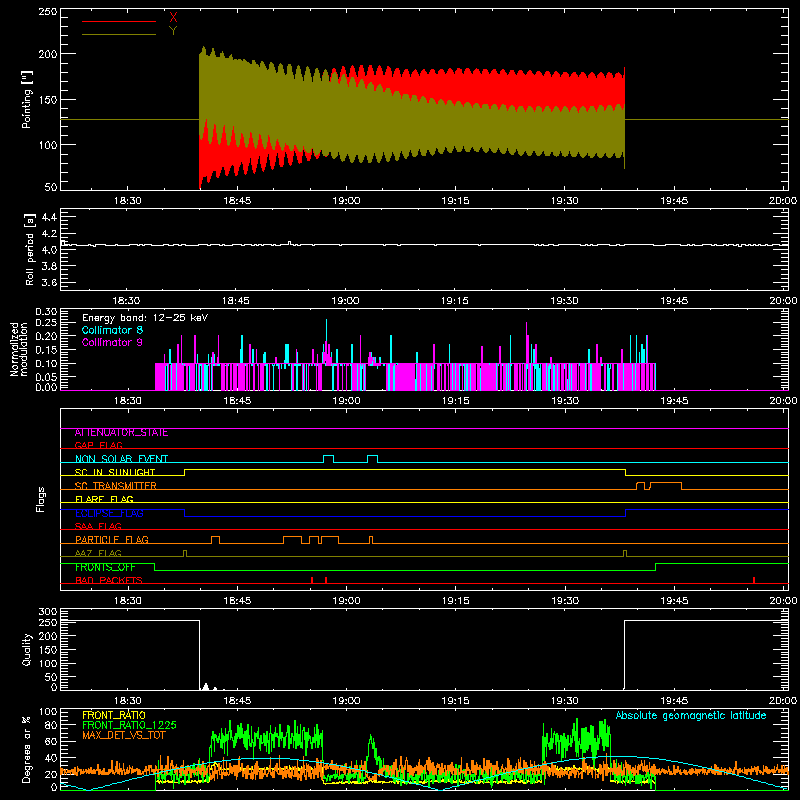Screen dimensions: 800x800
Task: Click the 'Quality' y-axis title
Action: pyautogui.click(x=27, y=650)
